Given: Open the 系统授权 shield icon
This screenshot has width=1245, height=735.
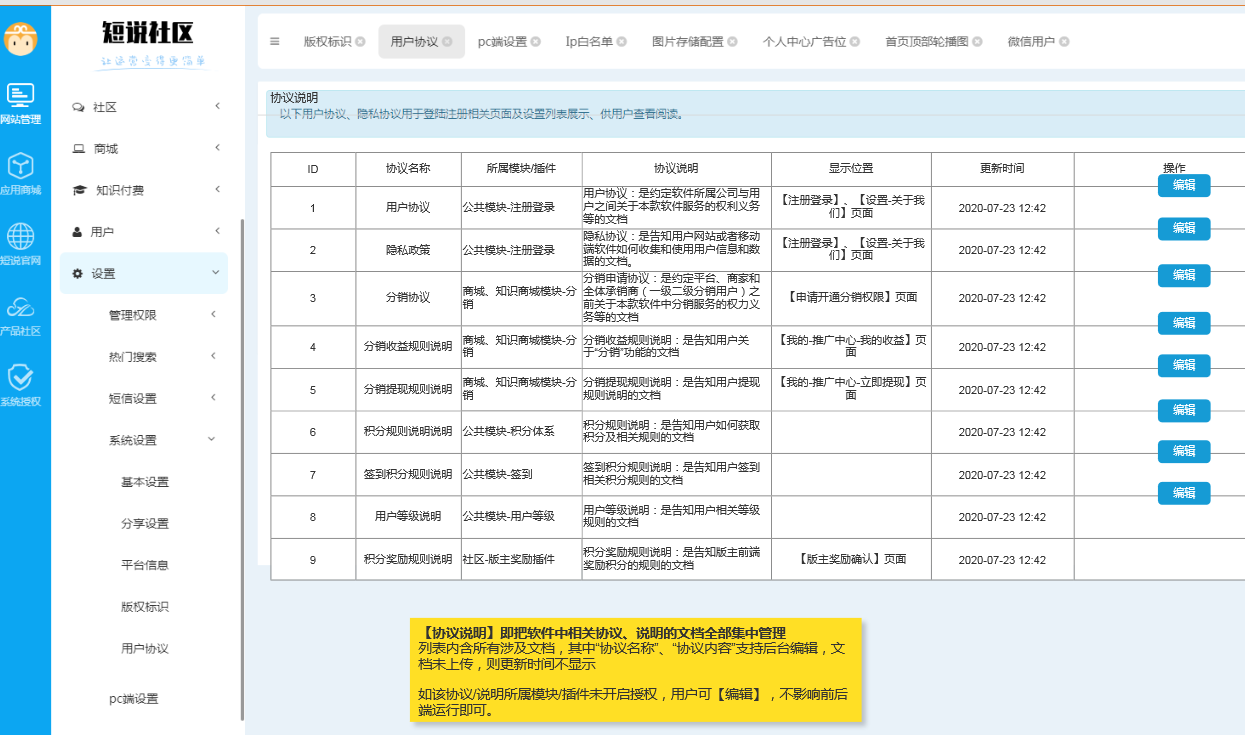Looking at the screenshot, I should click(x=21, y=377).
